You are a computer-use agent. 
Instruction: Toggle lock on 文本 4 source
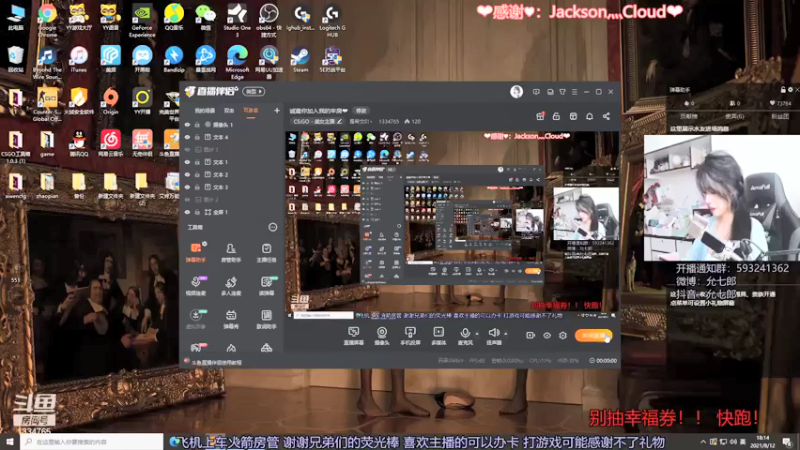tap(197, 137)
